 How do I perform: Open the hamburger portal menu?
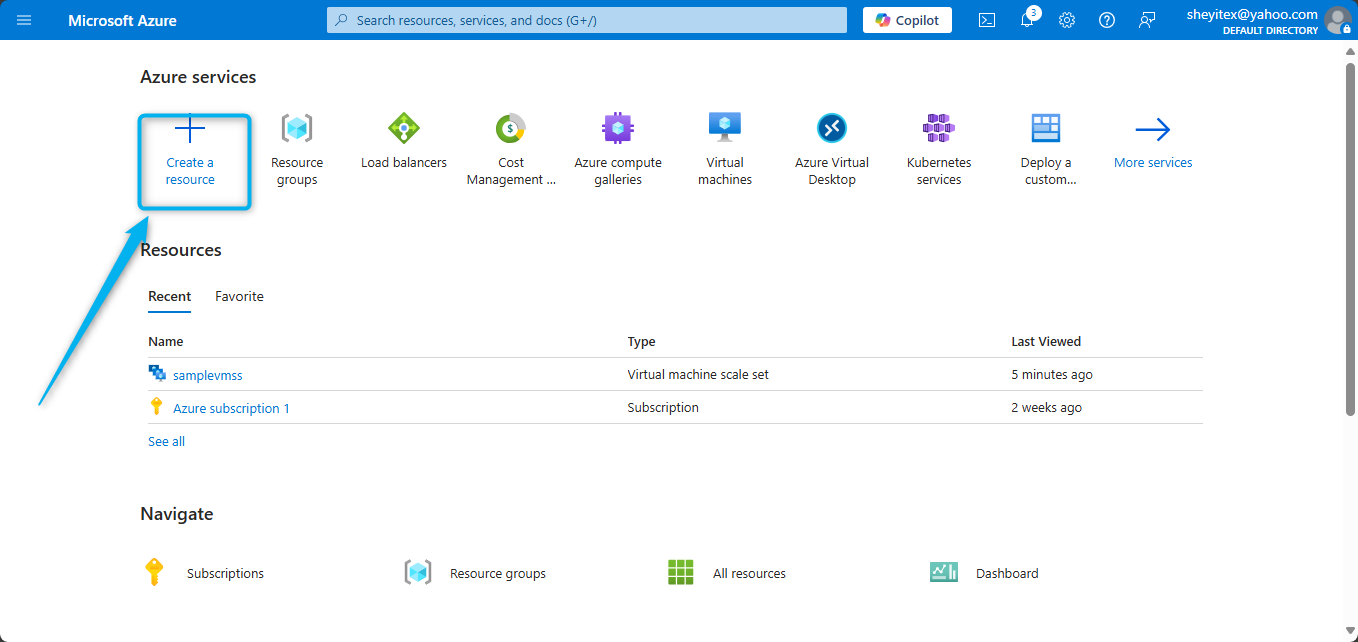[24, 20]
